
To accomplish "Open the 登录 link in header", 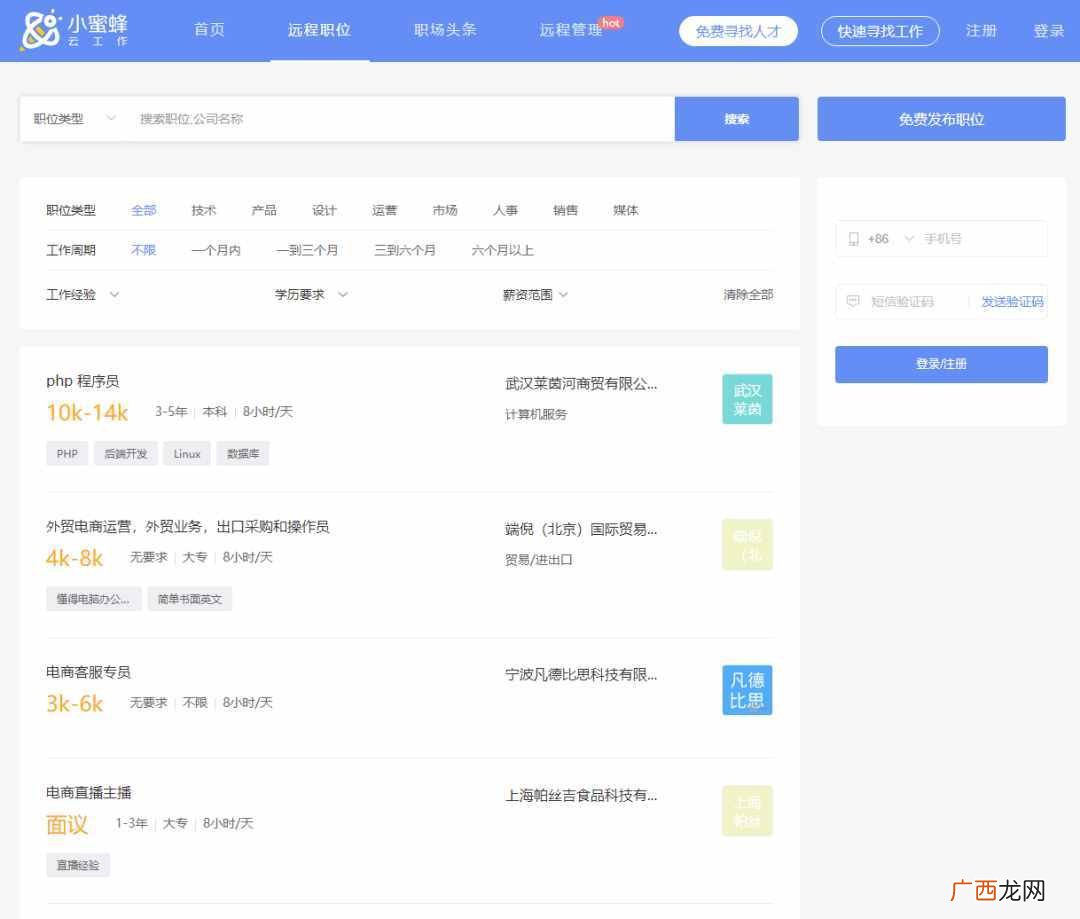I will click(1048, 30).
